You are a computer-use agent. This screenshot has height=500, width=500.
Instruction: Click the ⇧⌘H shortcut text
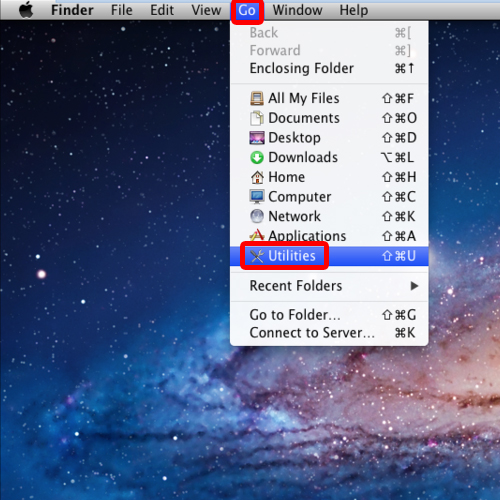(399, 177)
